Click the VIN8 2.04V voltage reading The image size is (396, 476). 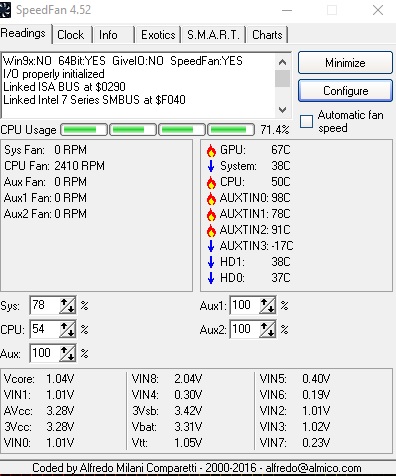[x=167, y=379]
